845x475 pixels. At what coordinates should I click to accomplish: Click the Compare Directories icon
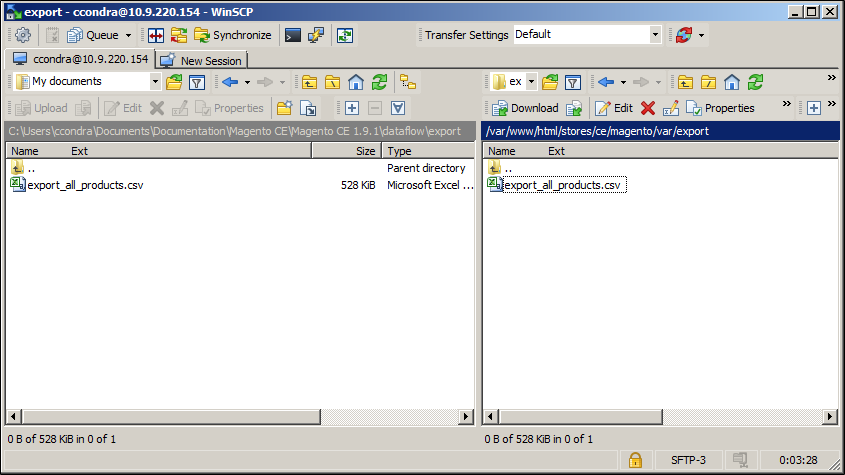pyautogui.click(x=156, y=35)
